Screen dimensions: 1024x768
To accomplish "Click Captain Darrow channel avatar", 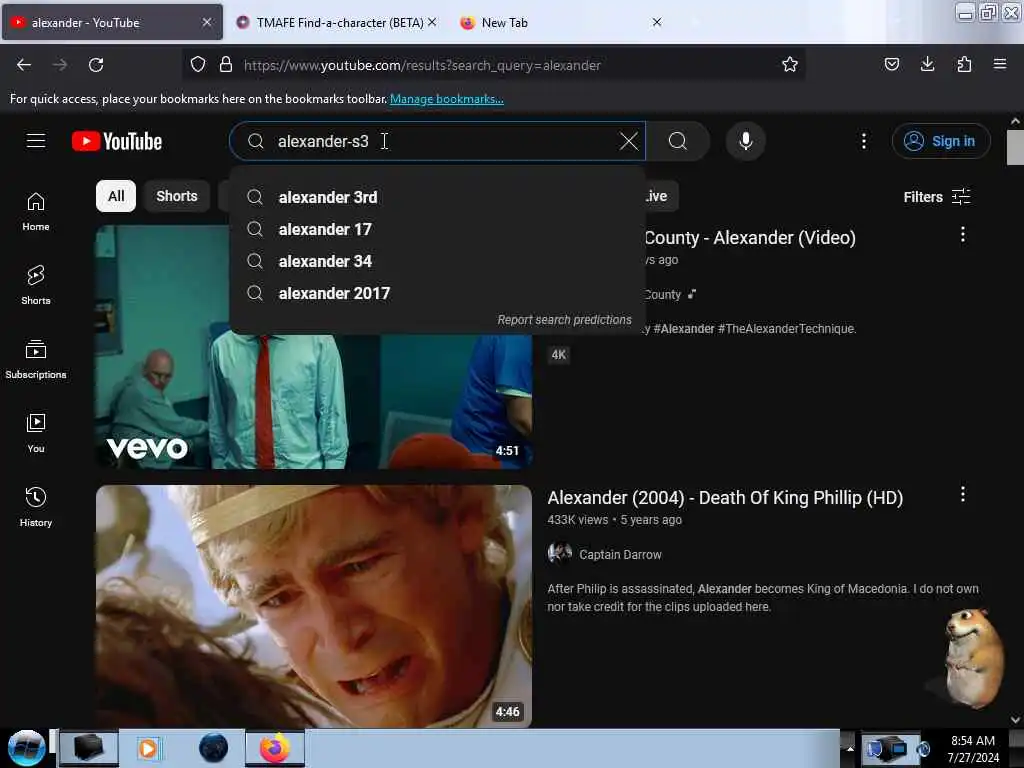I will (x=560, y=553).
